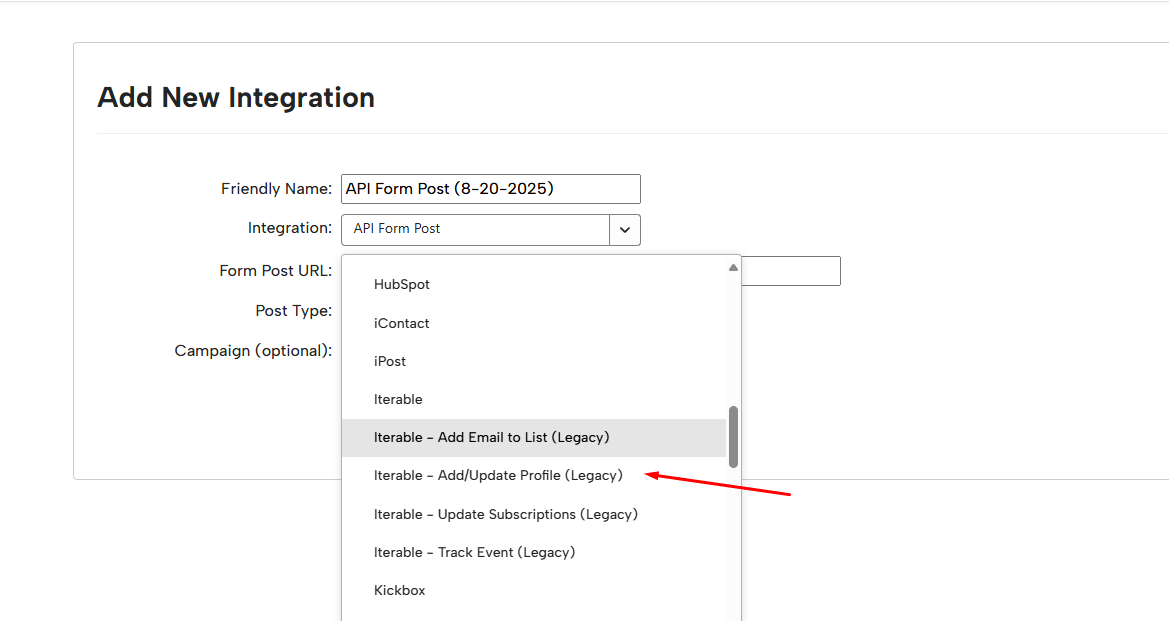The image size is (1169, 621).
Task: Click the scrollbar track below the thumb
Action: [733, 540]
